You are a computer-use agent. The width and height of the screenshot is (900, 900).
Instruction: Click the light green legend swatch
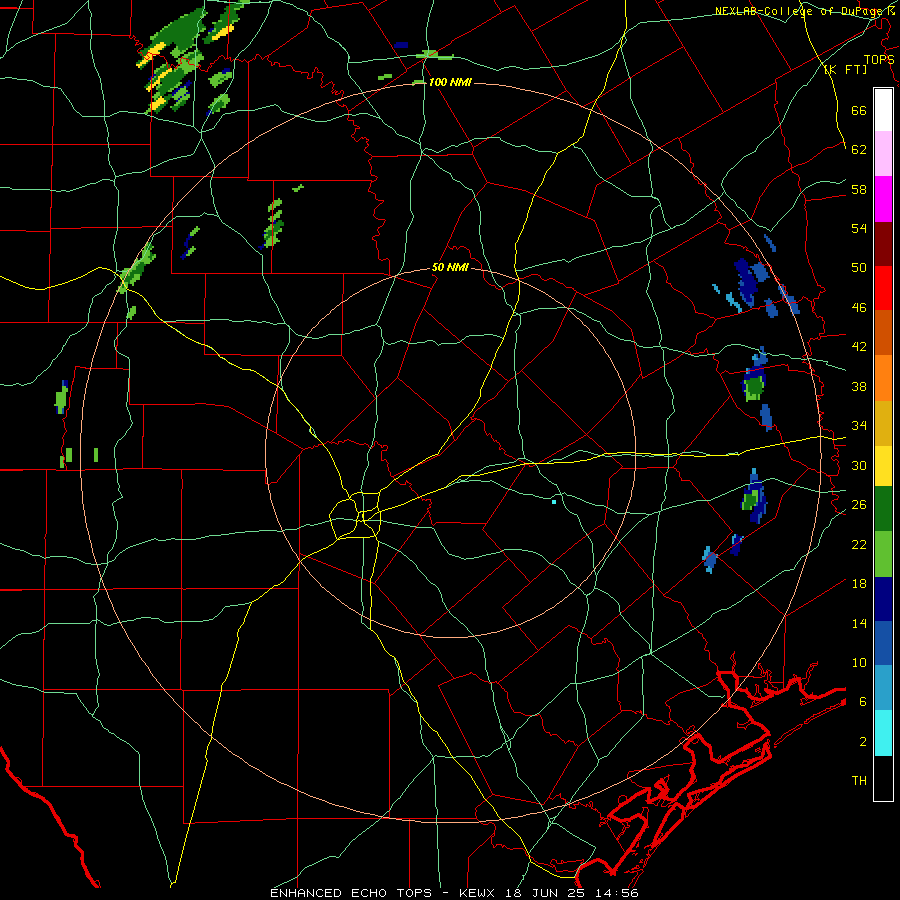point(883,554)
